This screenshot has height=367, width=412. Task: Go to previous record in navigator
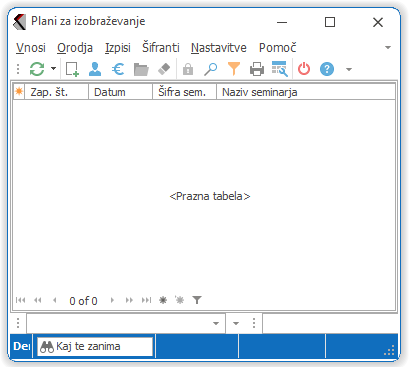(55, 300)
